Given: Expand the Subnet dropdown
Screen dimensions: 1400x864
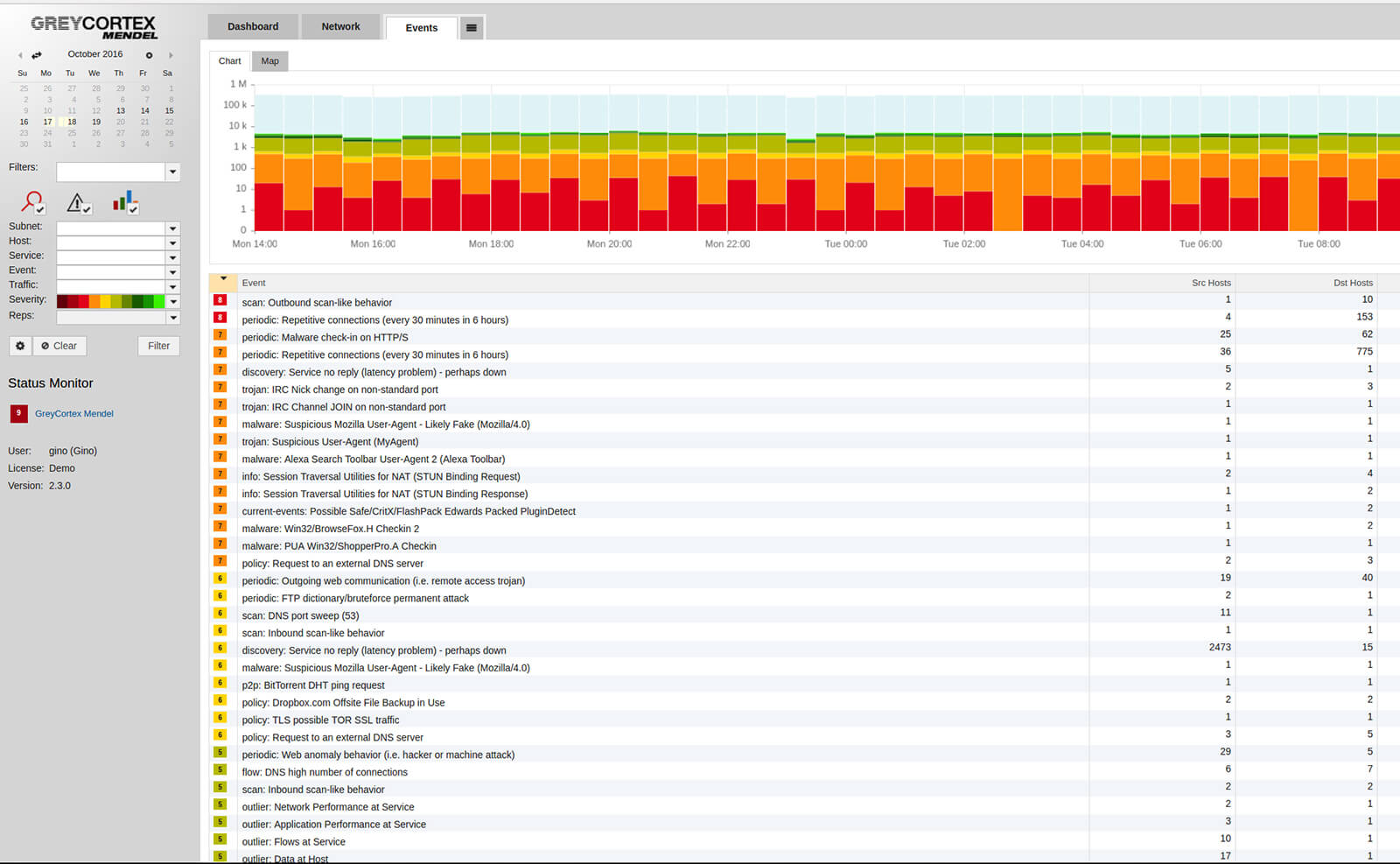Looking at the screenshot, I should pyautogui.click(x=172, y=228).
